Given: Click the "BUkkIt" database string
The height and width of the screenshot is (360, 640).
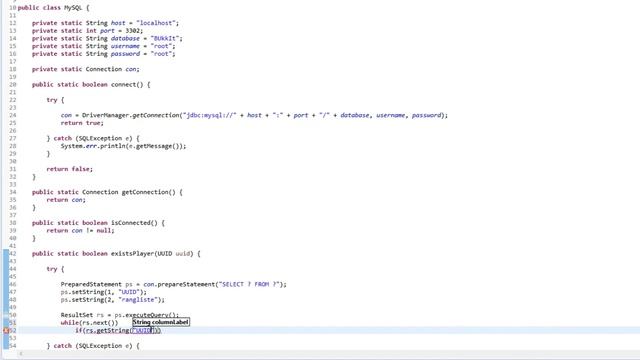Looking at the screenshot, I should [164, 38].
